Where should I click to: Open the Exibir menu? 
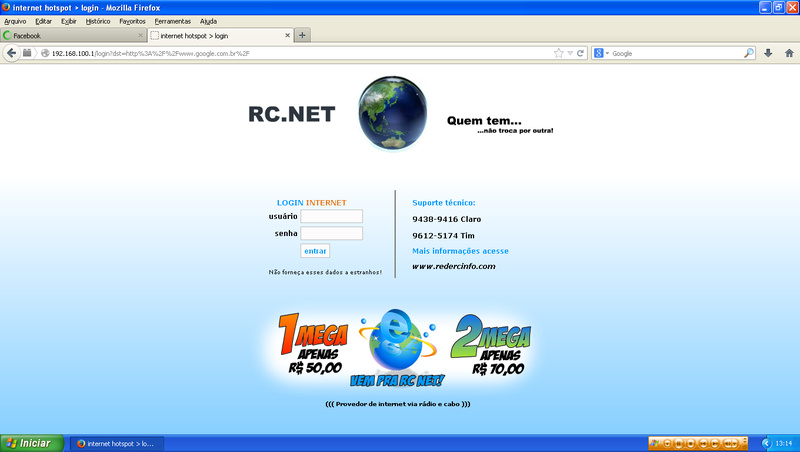pyautogui.click(x=68, y=21)
